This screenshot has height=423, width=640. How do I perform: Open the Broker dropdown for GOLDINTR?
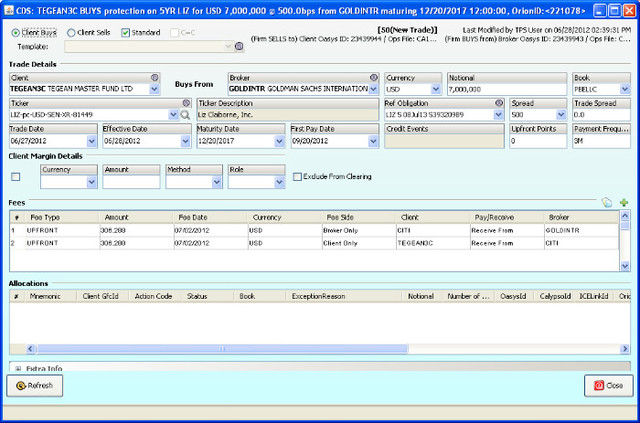pos(373,89)
